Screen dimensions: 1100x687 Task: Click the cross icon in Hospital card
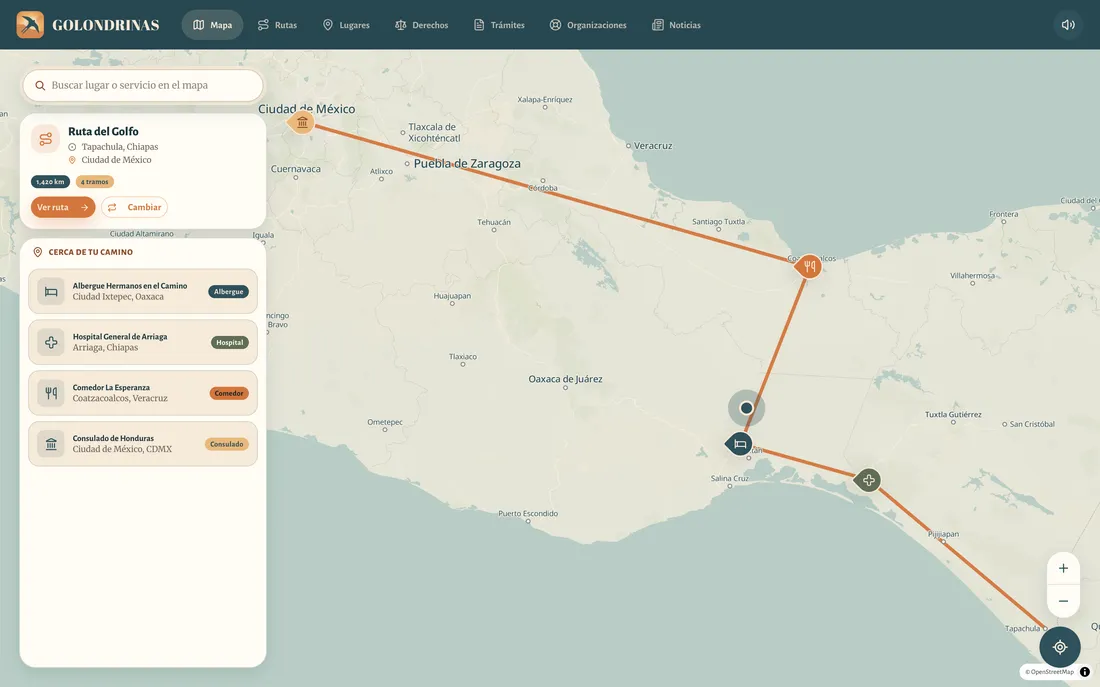click(x=51, y=342)
